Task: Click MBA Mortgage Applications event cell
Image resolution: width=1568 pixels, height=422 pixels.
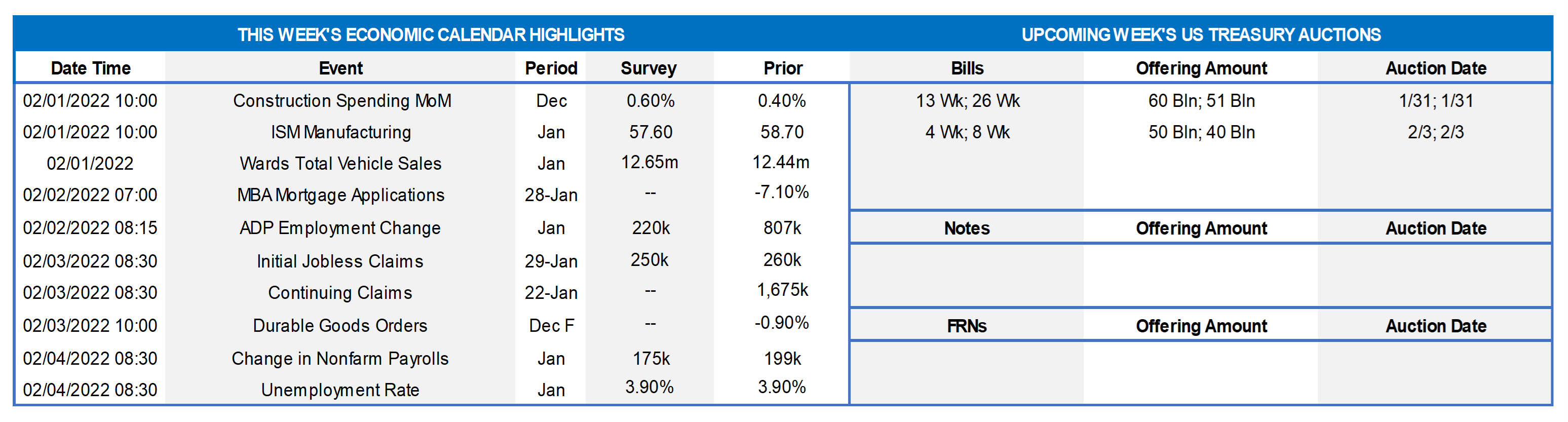Action: tap(341, 195)
